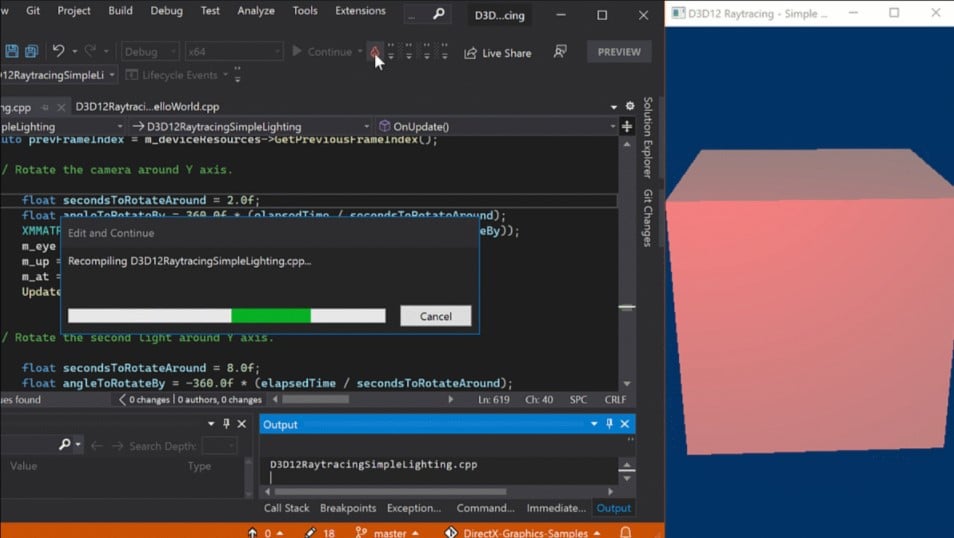The width and height of the screenshot is (954, 538).
Task: Click the Hot Reload flame icon
Action: point(375,52)
